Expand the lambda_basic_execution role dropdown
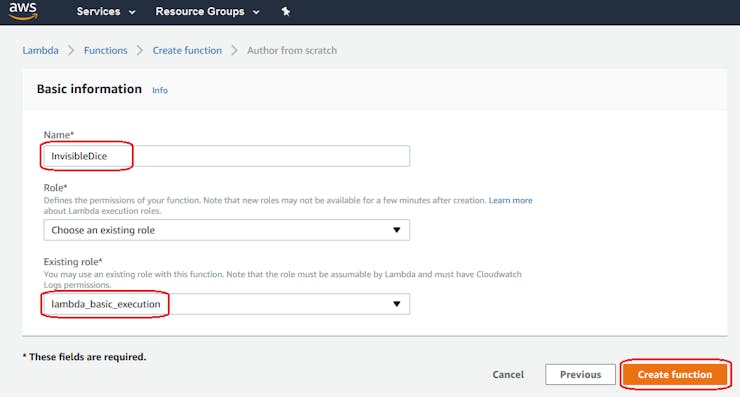 click(227, 304)
